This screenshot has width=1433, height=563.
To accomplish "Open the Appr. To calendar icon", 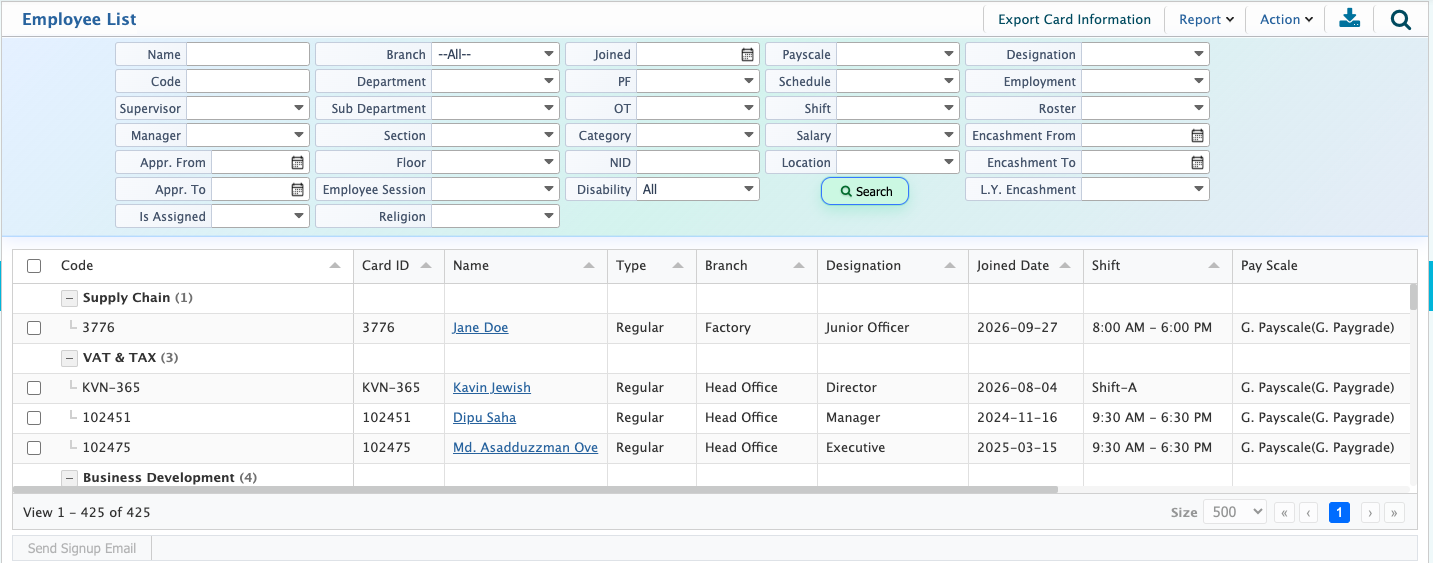I will point(297,189).
